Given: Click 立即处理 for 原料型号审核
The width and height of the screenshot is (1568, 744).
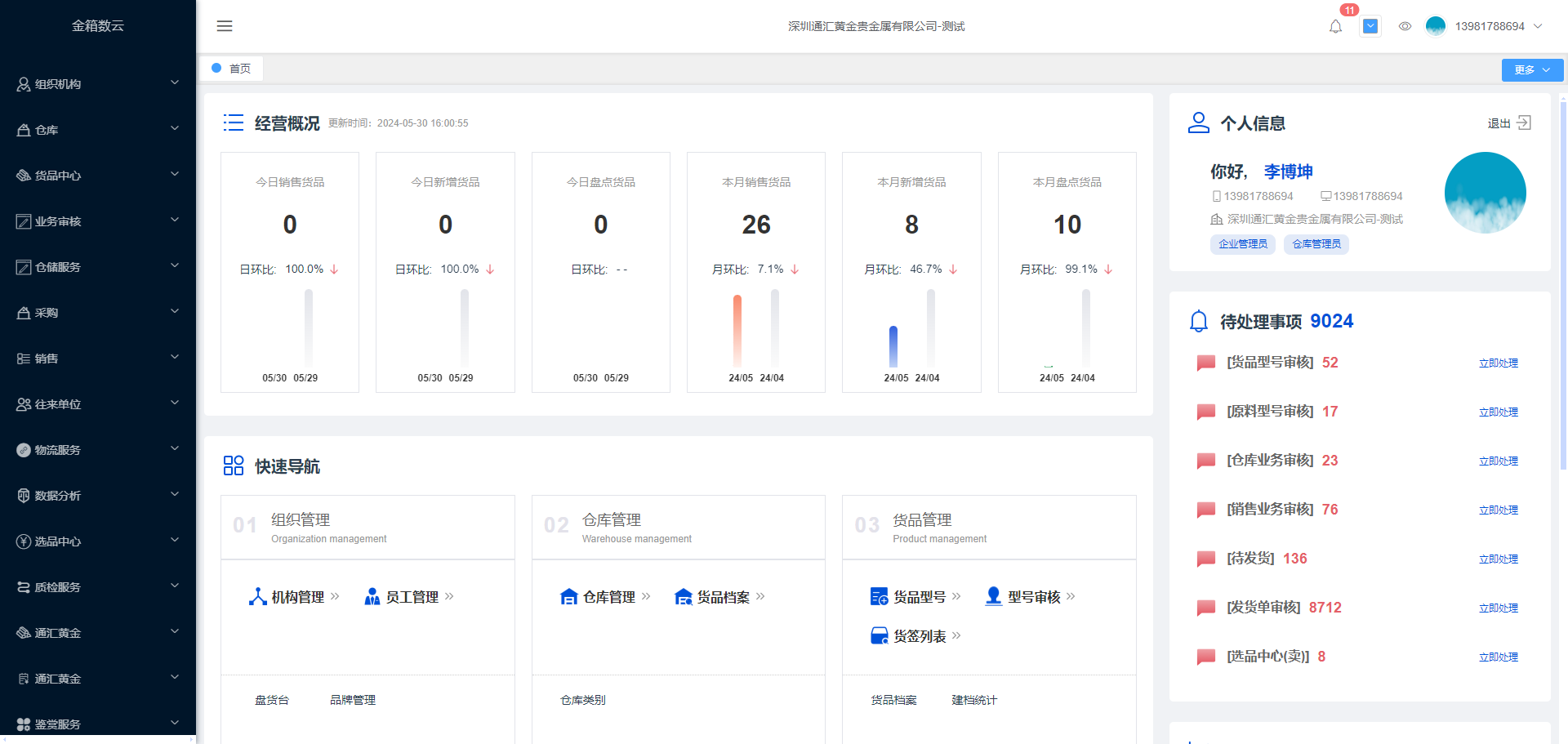Looking at the screenshot, I should pyautogui.click(x=1499, y=412).
